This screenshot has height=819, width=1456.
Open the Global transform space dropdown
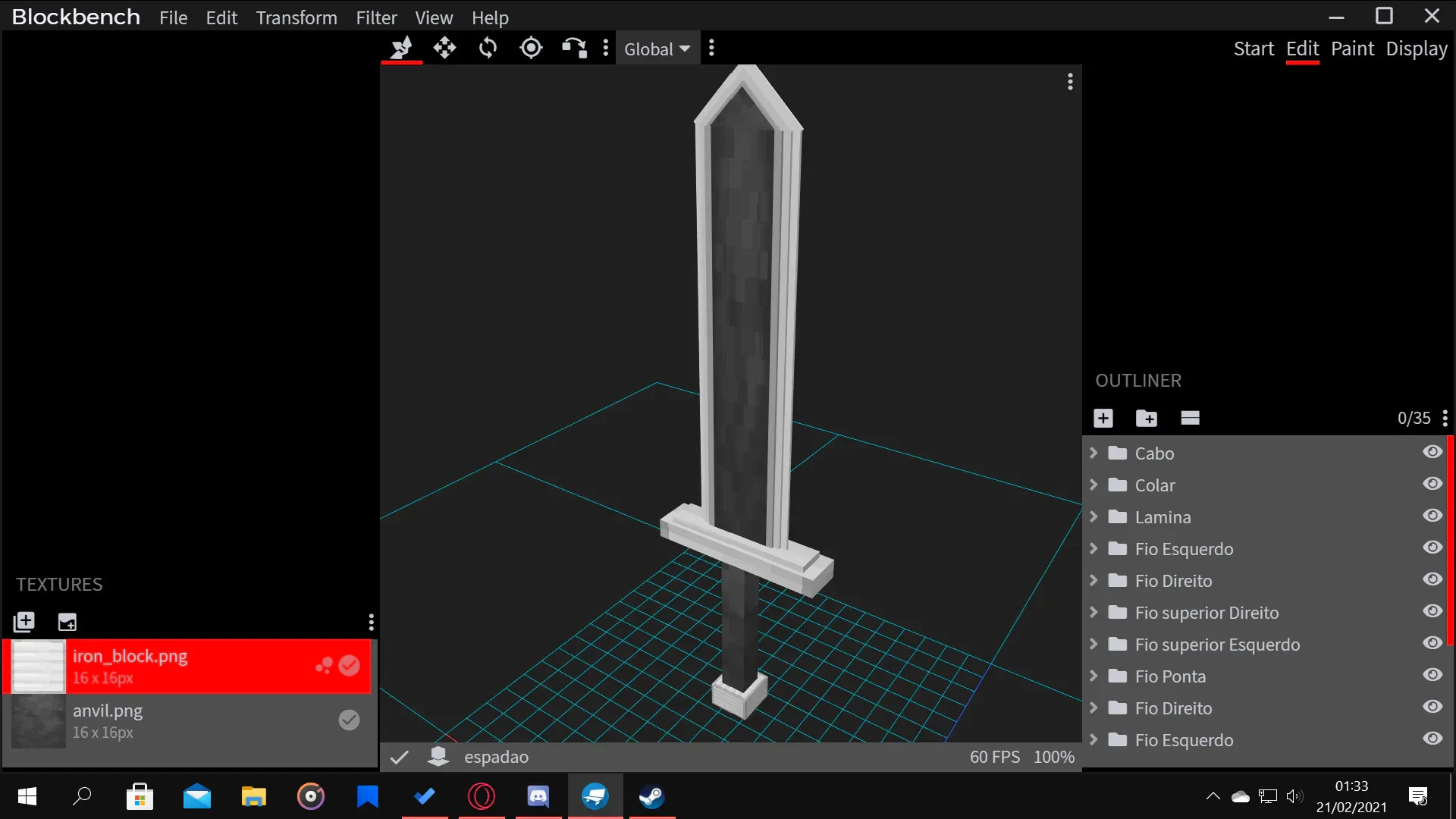[x=657, y=49]
